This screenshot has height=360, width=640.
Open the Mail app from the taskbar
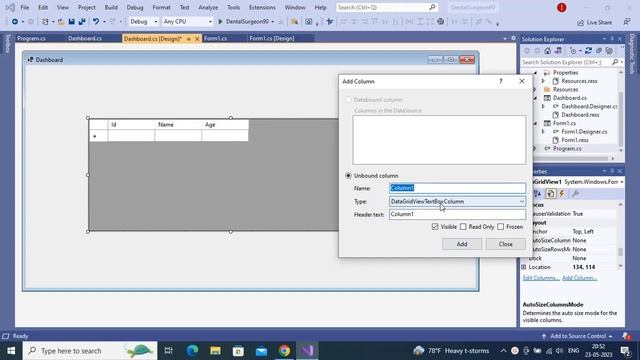pyautogui.click(x=261, y=351)
